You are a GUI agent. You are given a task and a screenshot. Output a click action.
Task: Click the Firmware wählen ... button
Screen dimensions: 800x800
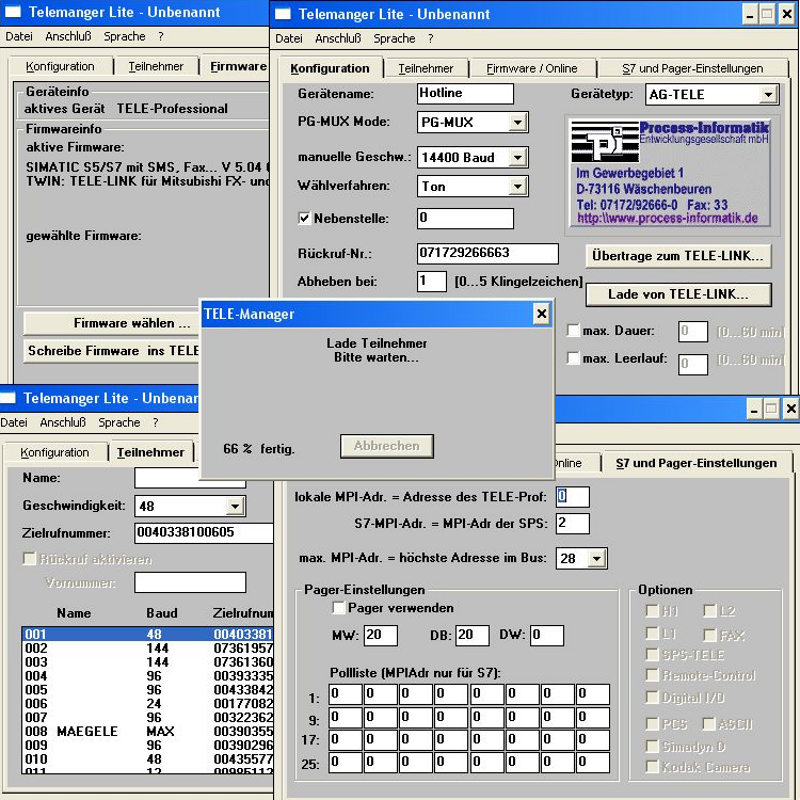pos(111,323)
